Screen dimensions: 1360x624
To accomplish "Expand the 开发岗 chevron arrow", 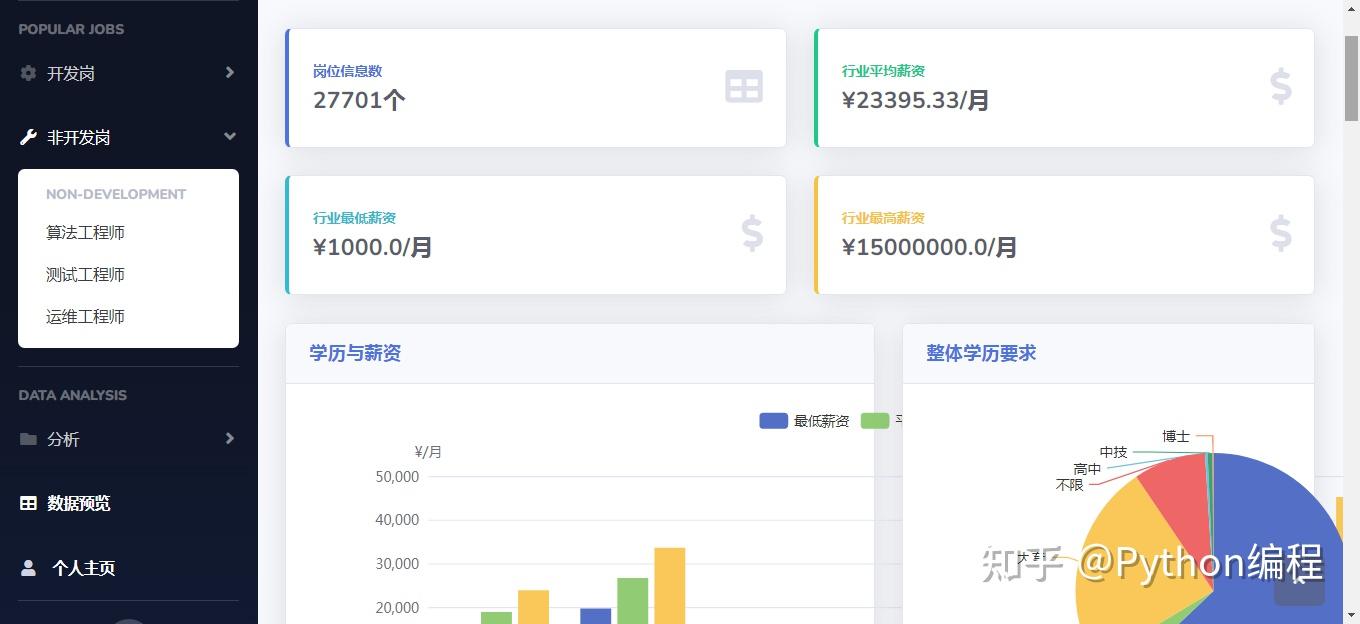I will click(230, 72).
